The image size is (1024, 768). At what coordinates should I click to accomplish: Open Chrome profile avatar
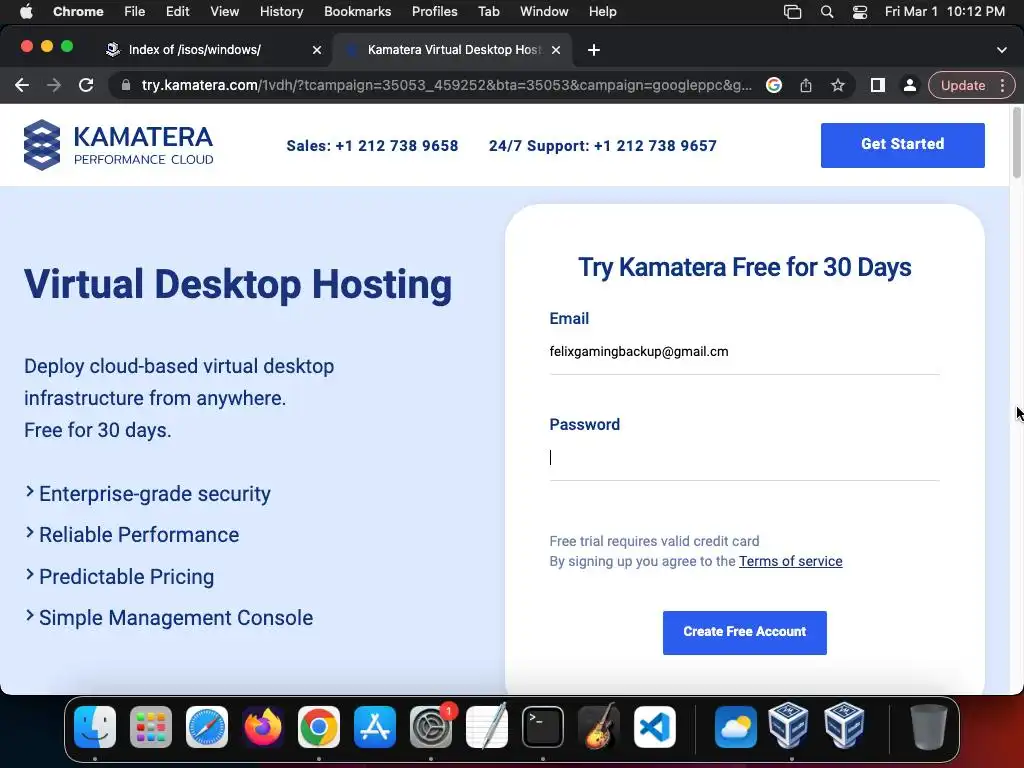pyautogui.click(x=909, y=86)
